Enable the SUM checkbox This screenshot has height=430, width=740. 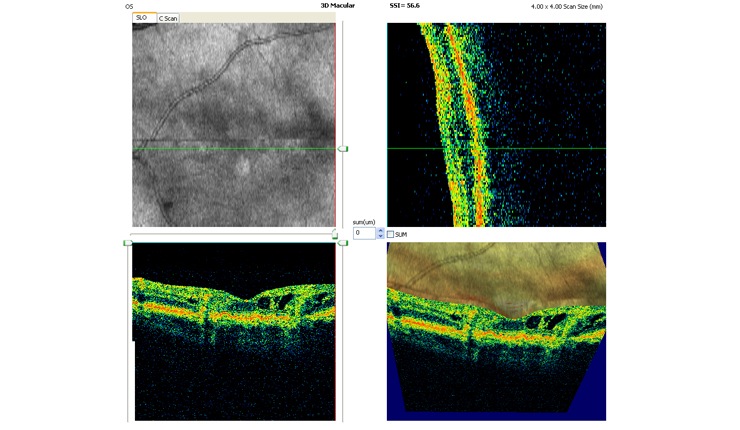coord(391,234)
